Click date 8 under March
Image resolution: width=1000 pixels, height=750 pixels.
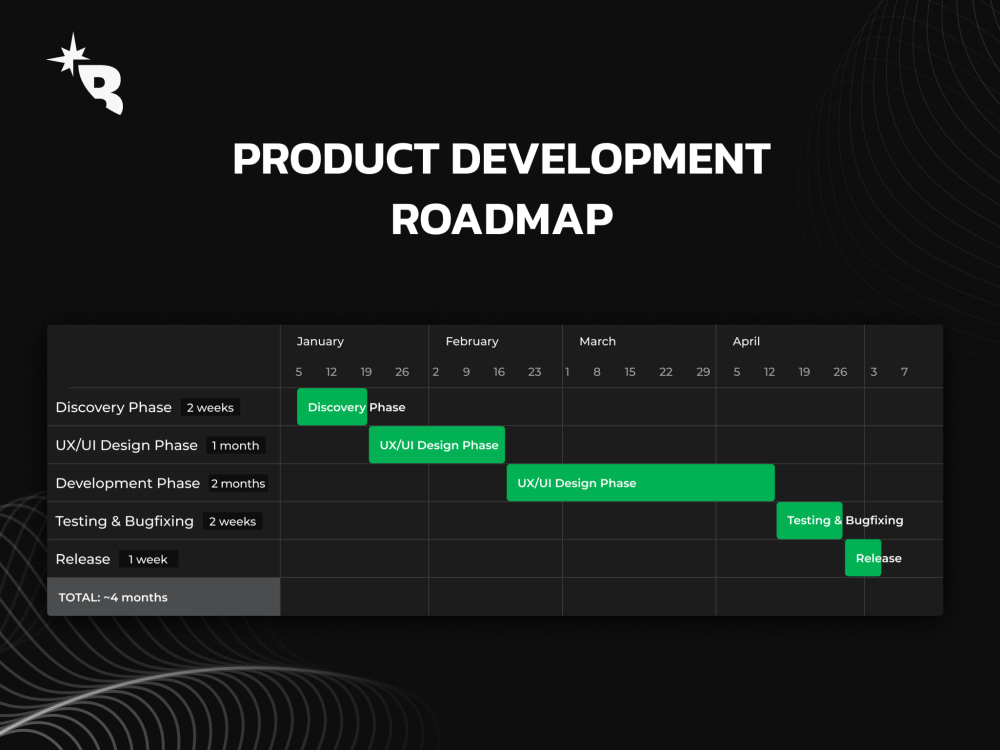597,372
